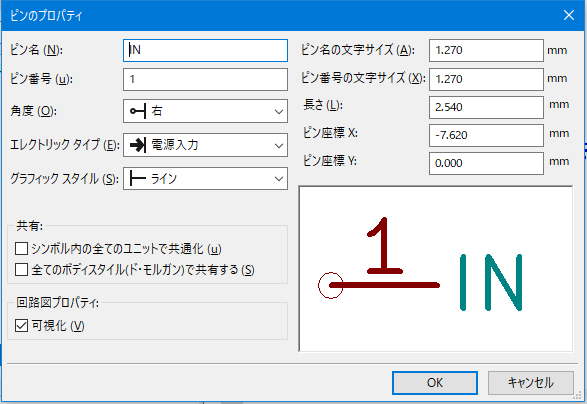This screenshot has height=404, width=587.
Task: Click the pin endpoint circle in preview
Action: [331, 285]
